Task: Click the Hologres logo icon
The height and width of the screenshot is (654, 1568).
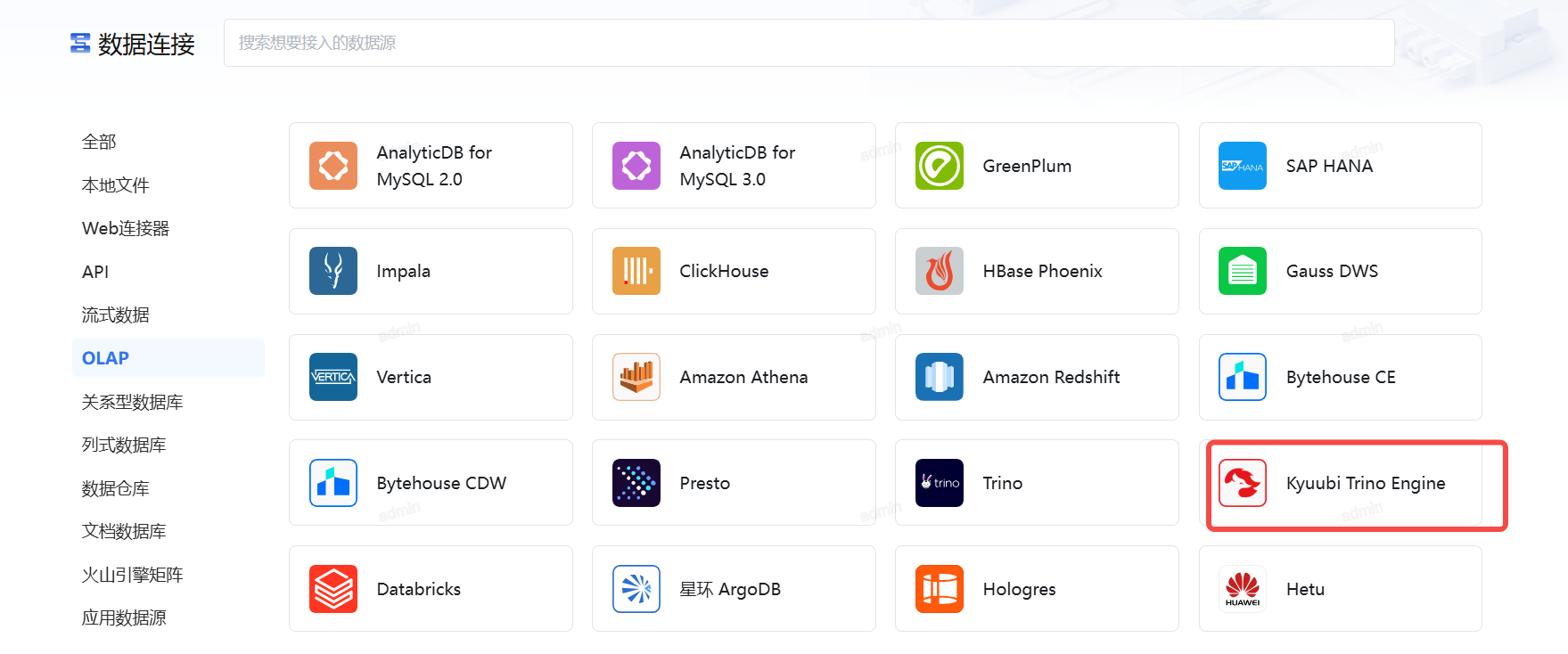Action: pyautogui.click(x=939, y=589)
